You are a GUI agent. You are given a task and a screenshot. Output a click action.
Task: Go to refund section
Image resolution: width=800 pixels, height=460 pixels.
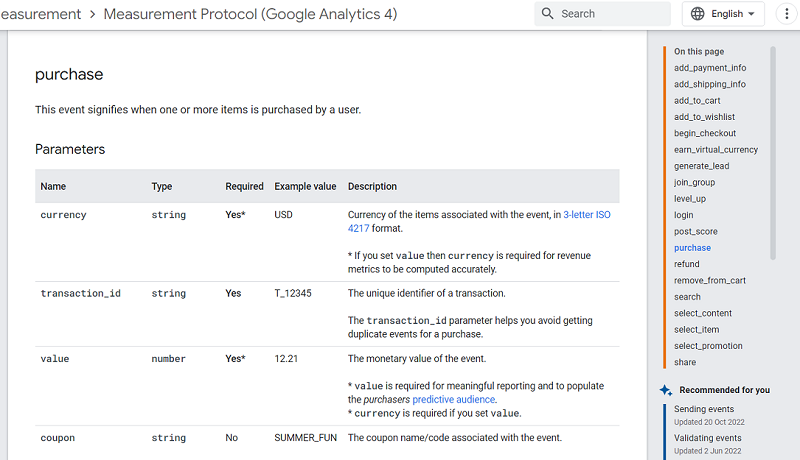coord(686,264)
